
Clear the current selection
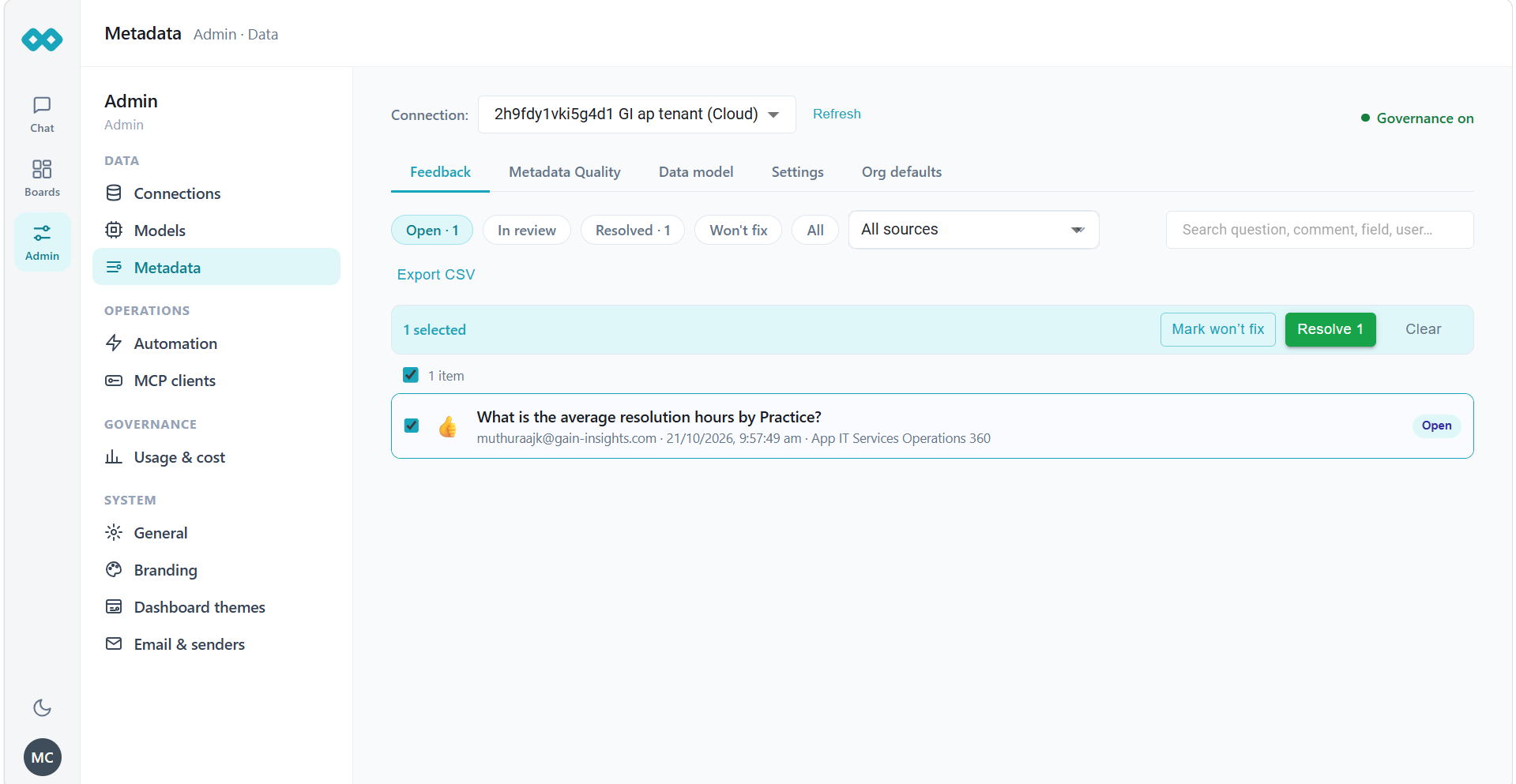pos(1423,329)
